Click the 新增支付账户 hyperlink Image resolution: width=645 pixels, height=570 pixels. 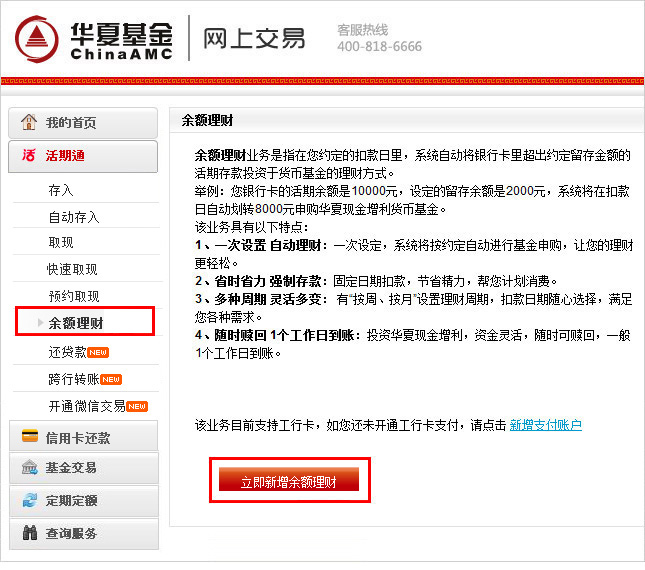coord(545,425)
